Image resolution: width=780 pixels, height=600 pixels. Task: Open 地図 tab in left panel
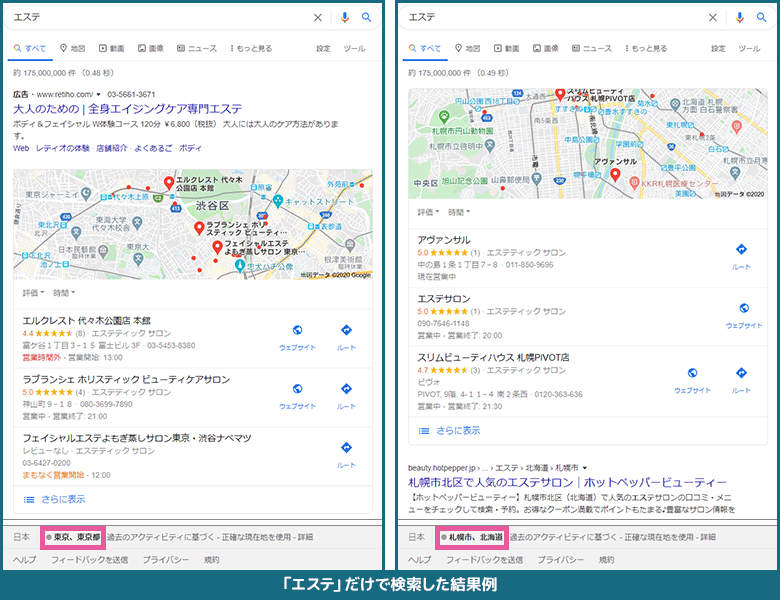coord(73,48)
